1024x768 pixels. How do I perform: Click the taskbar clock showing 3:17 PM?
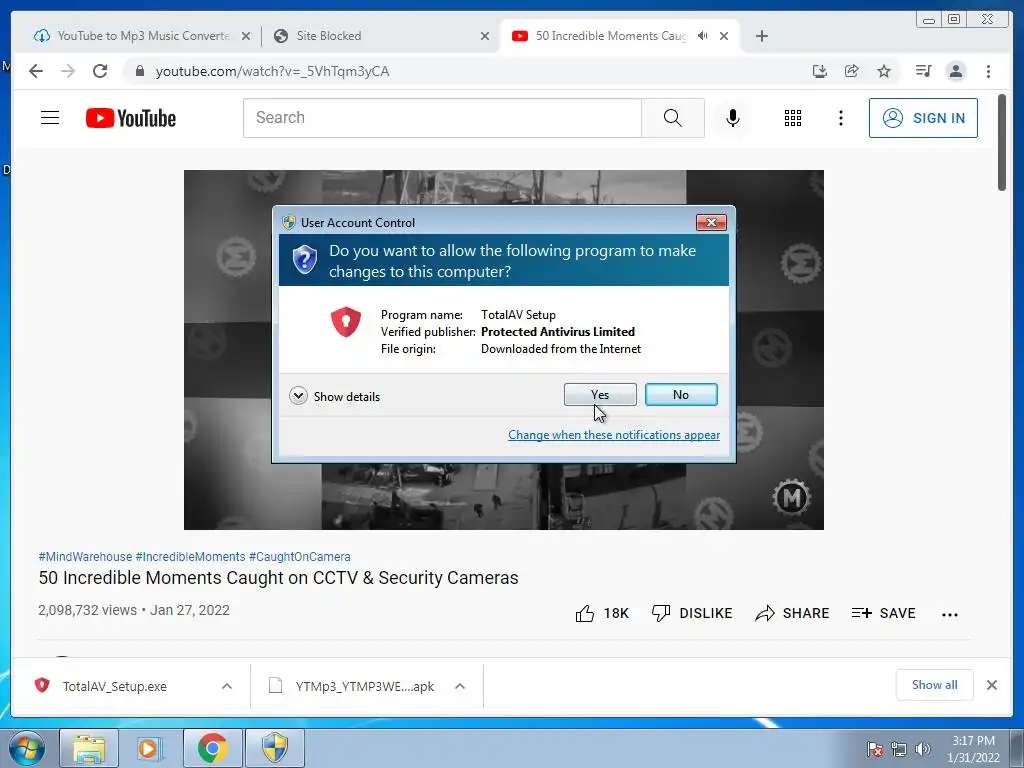[973, 749]
